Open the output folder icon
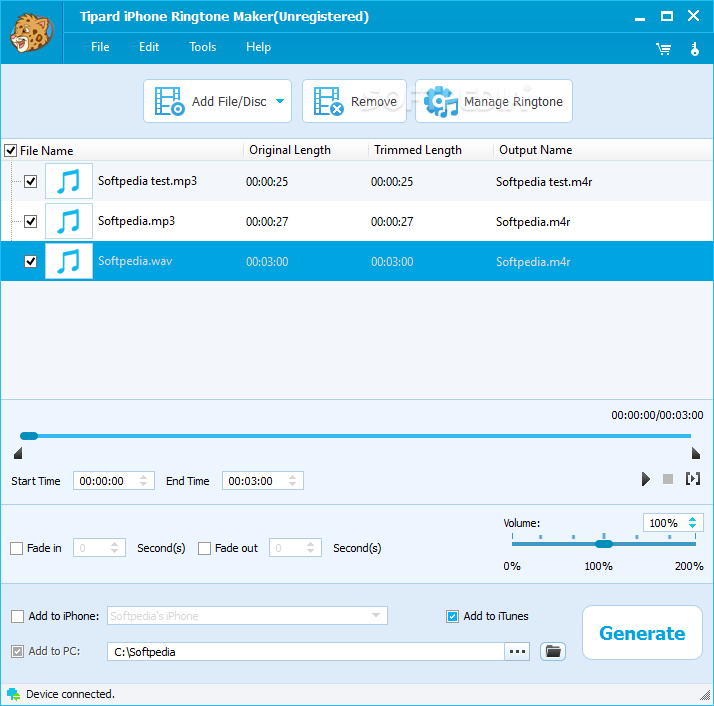Image resolution: width=714 pixels, height=706 pixels. click(x=553, y=651)
